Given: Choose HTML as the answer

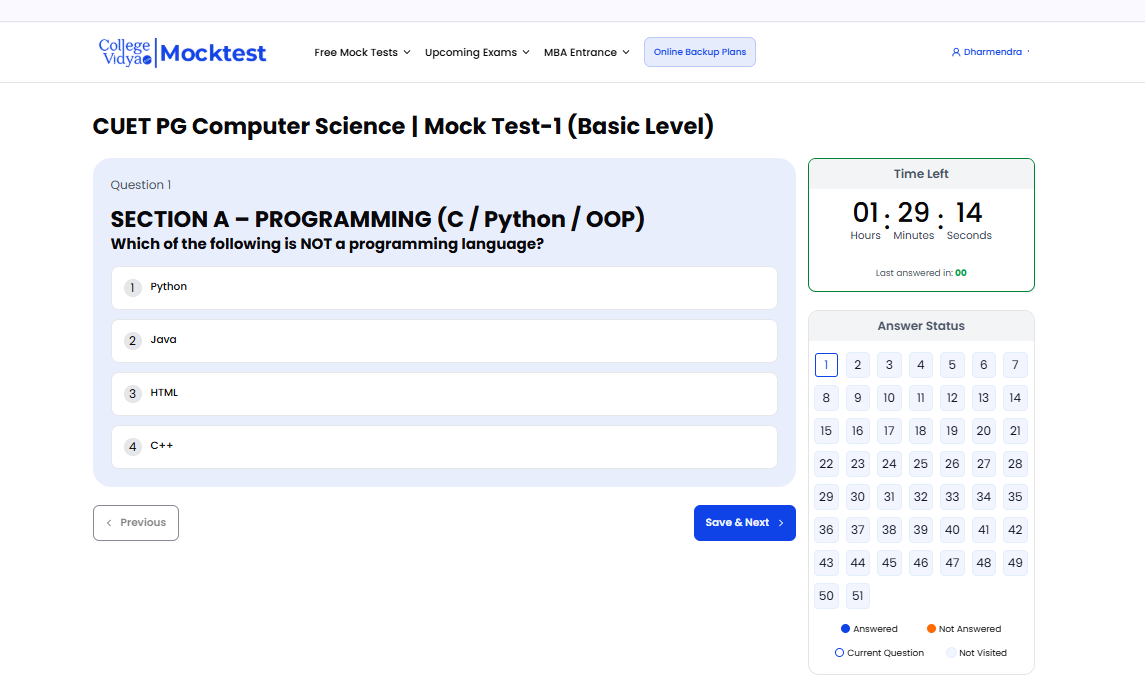Looking at the screenshot, I should click(x=444, y=394).
